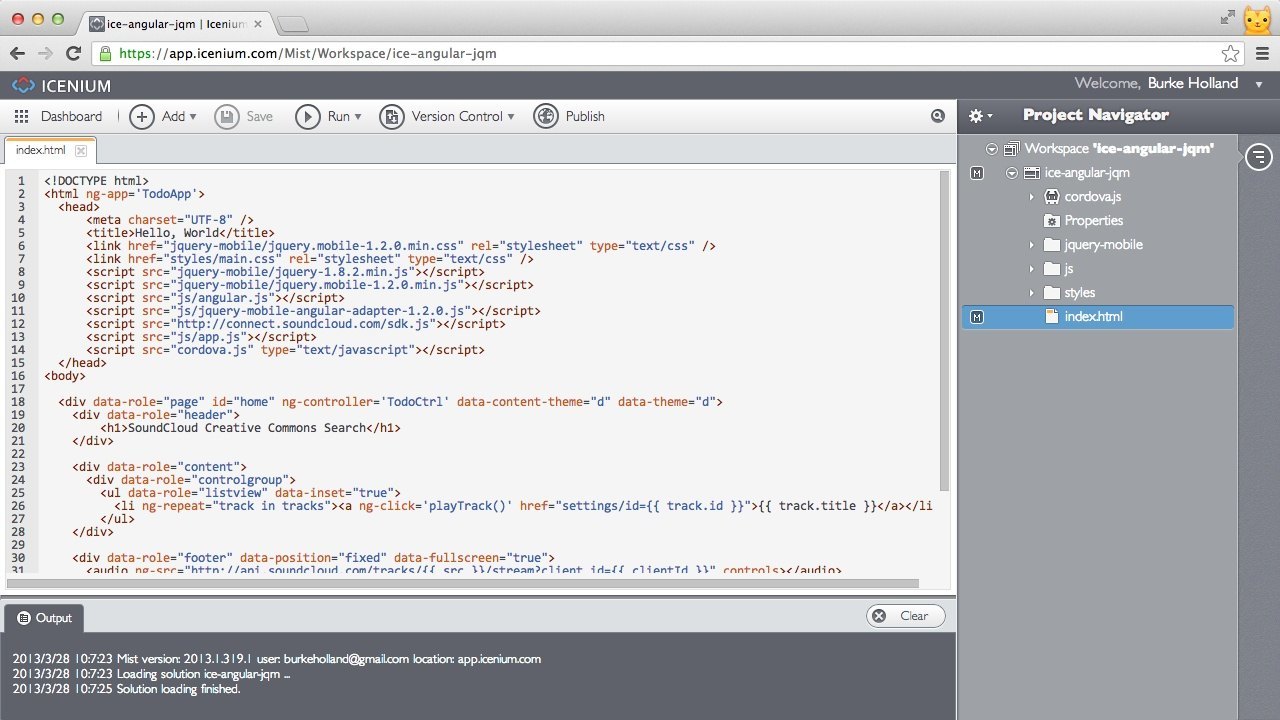Select the index.html row in navigator

point(1097,317)
